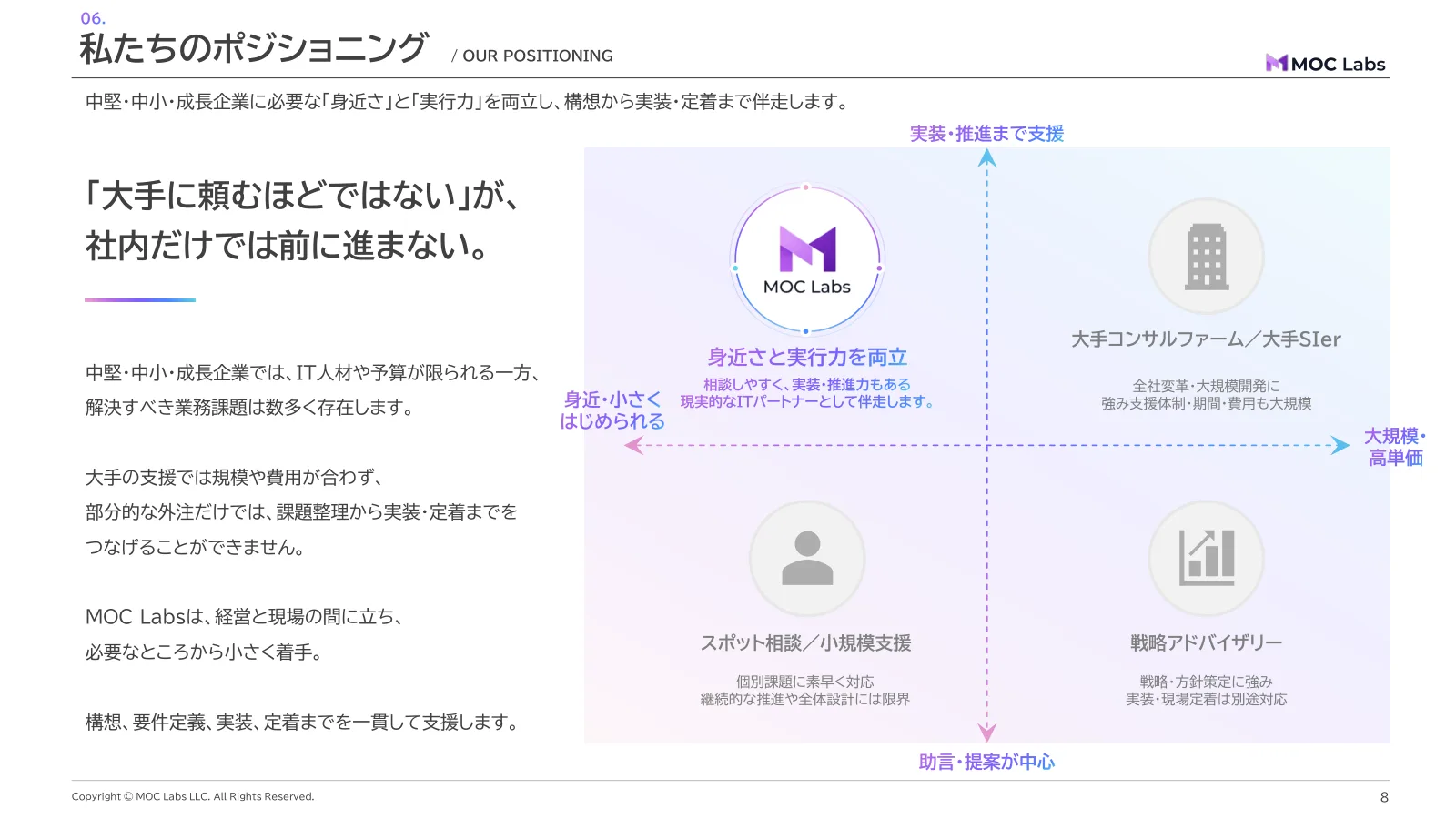Click the axis label 助言・提案が中心
1456x819 pixels.
tap(986, 762)
